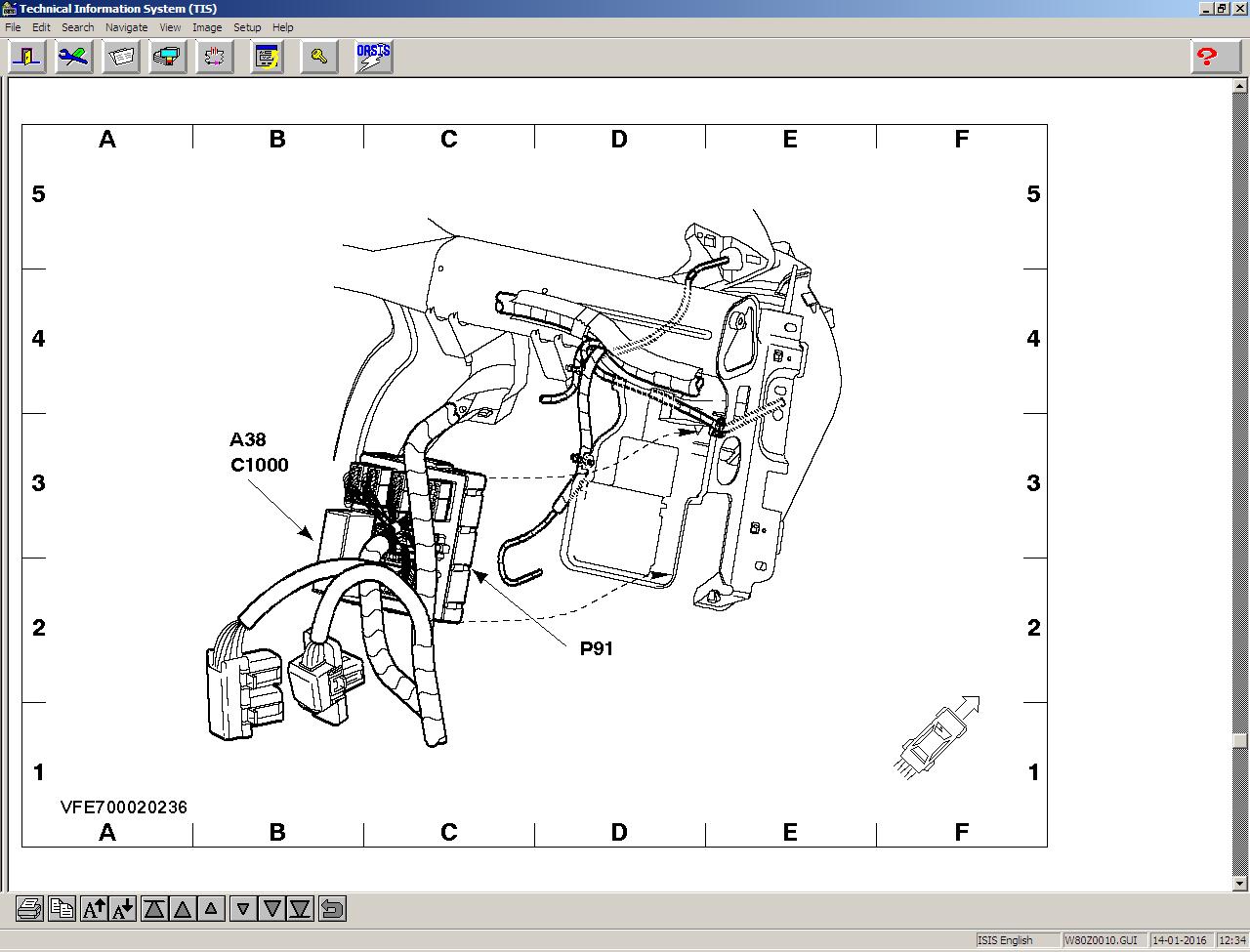Open the wrench and screwdriver tools icon
Viewport: 1250px width, 952px height.
pos(74,57)
